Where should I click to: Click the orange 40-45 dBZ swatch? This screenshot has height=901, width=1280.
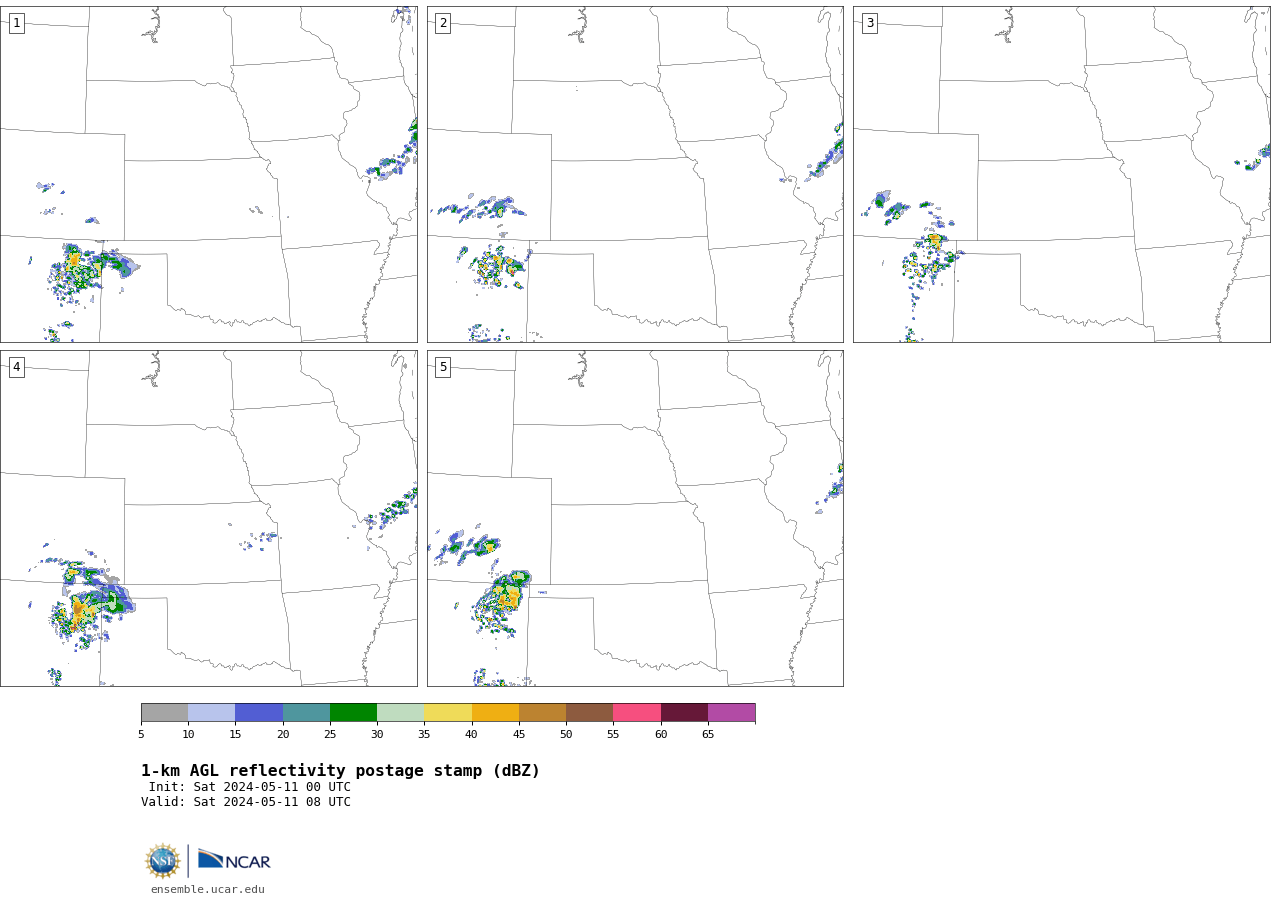coord(495,712)
